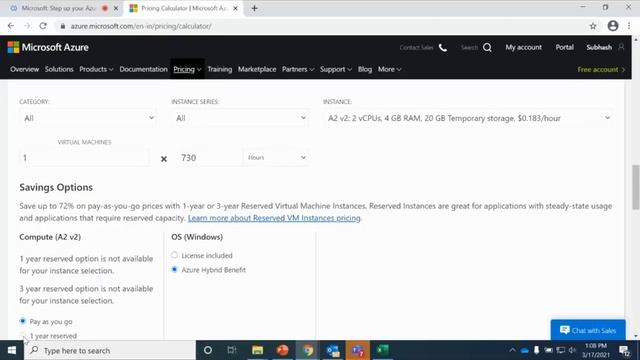
Task: Click the OneDrive cloud tray icon
Action: pyautogui.click(x=524, y=351)
